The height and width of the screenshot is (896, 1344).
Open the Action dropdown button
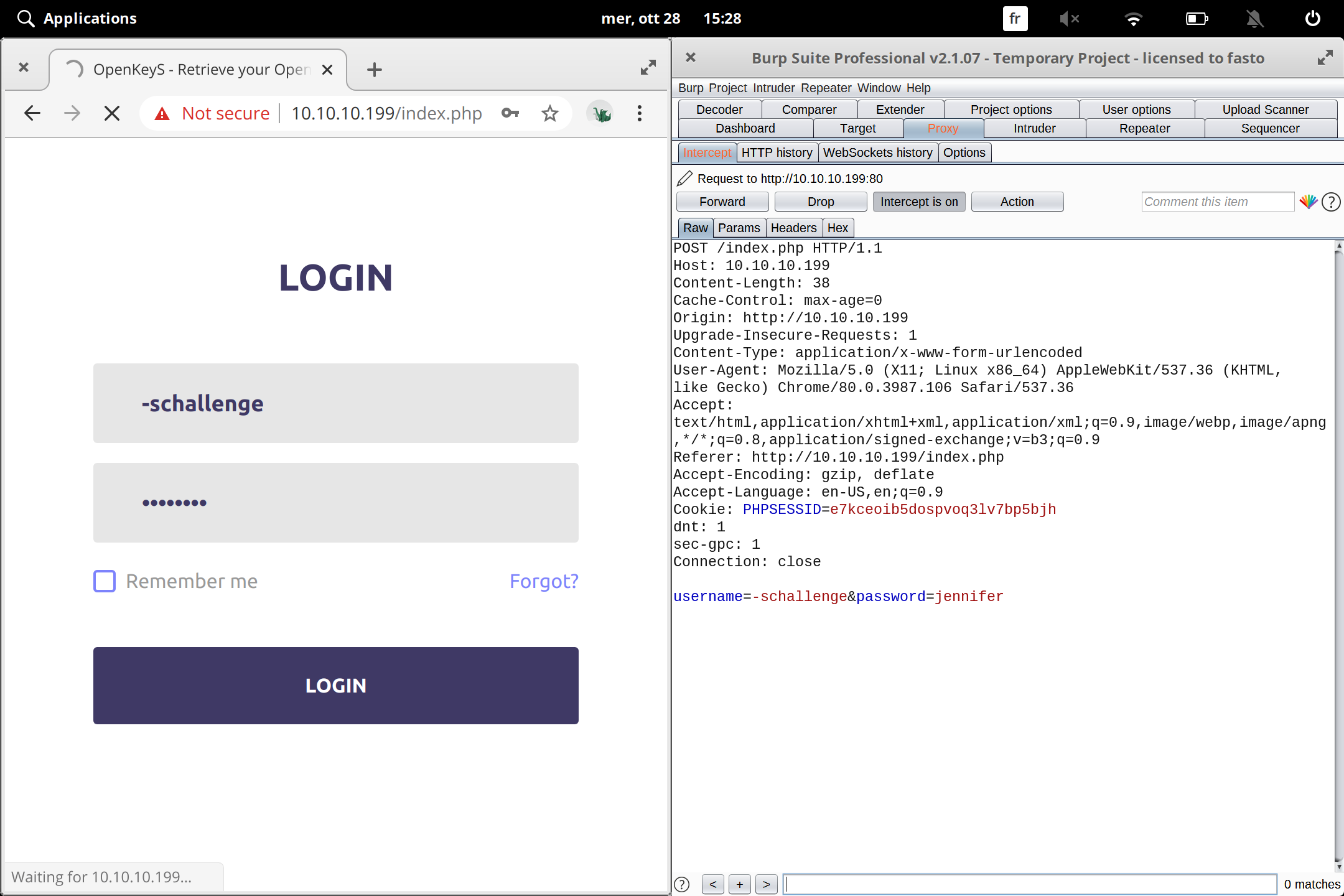point(1017,202)
